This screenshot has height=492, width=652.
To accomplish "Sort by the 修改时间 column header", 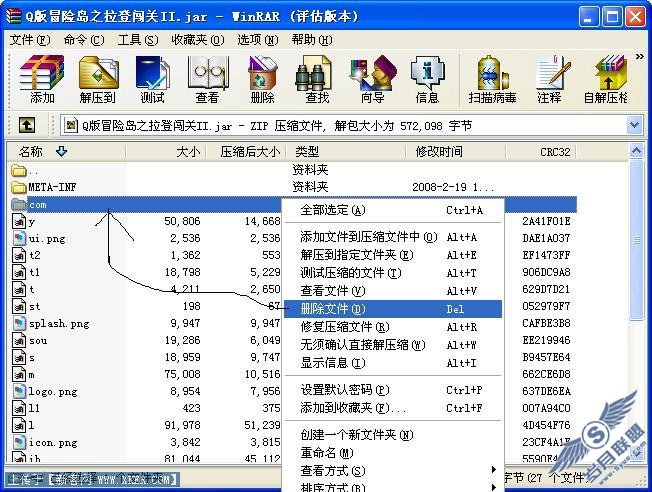I will [456, 152].
